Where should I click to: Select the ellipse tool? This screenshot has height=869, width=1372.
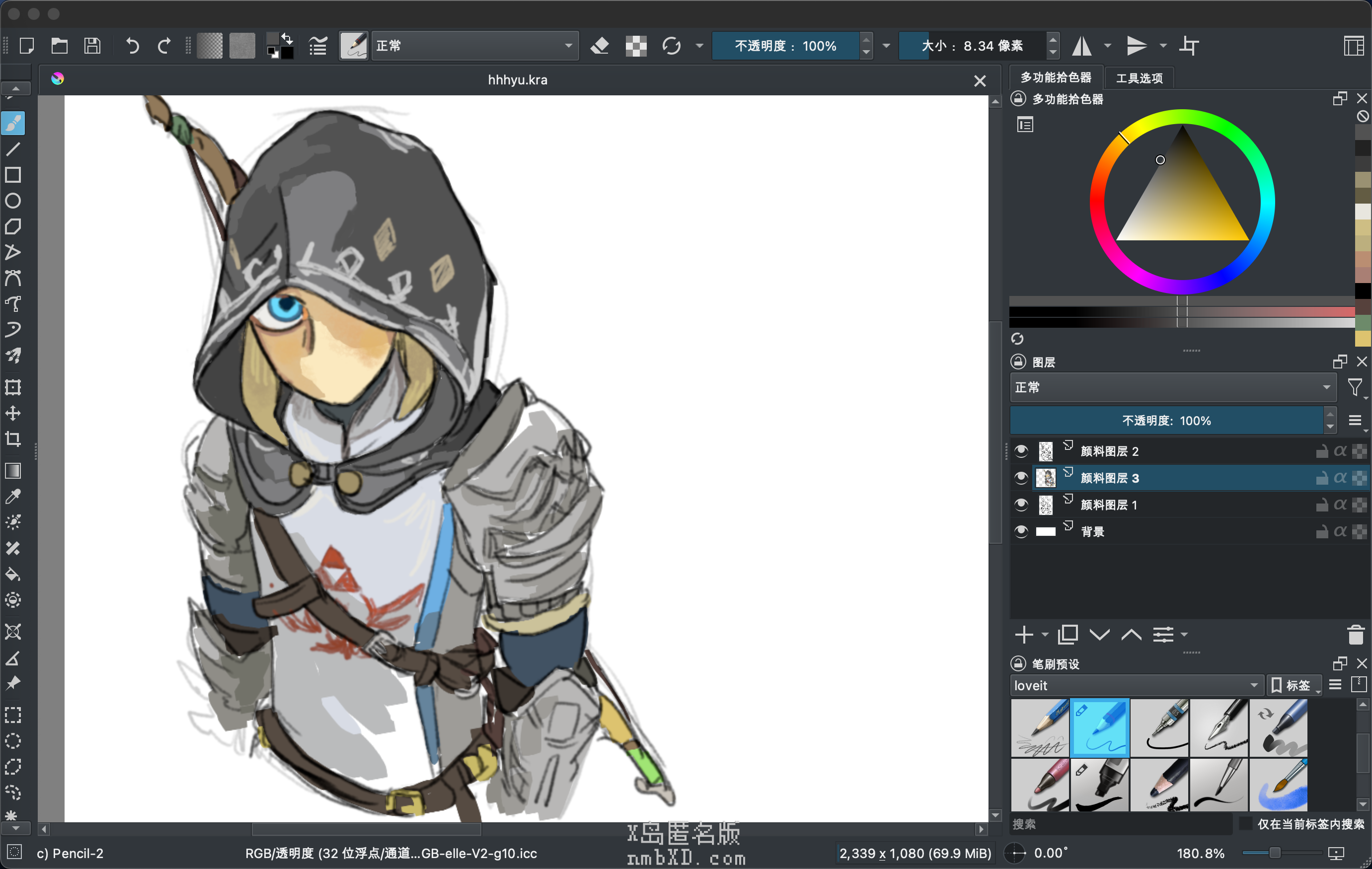(x=13, y=201)
